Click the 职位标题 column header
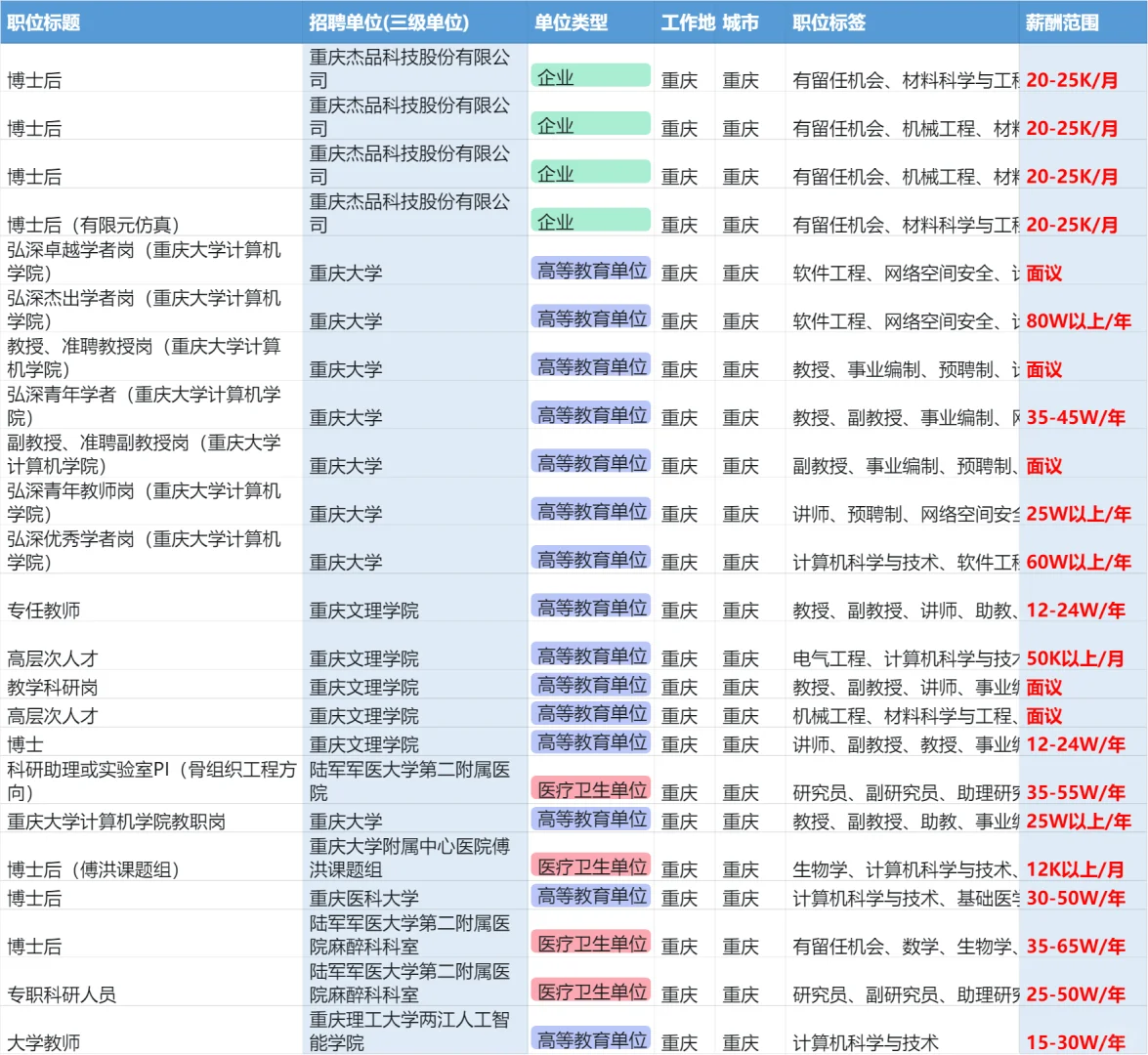1148x1055 pixels. coord(151,22)
